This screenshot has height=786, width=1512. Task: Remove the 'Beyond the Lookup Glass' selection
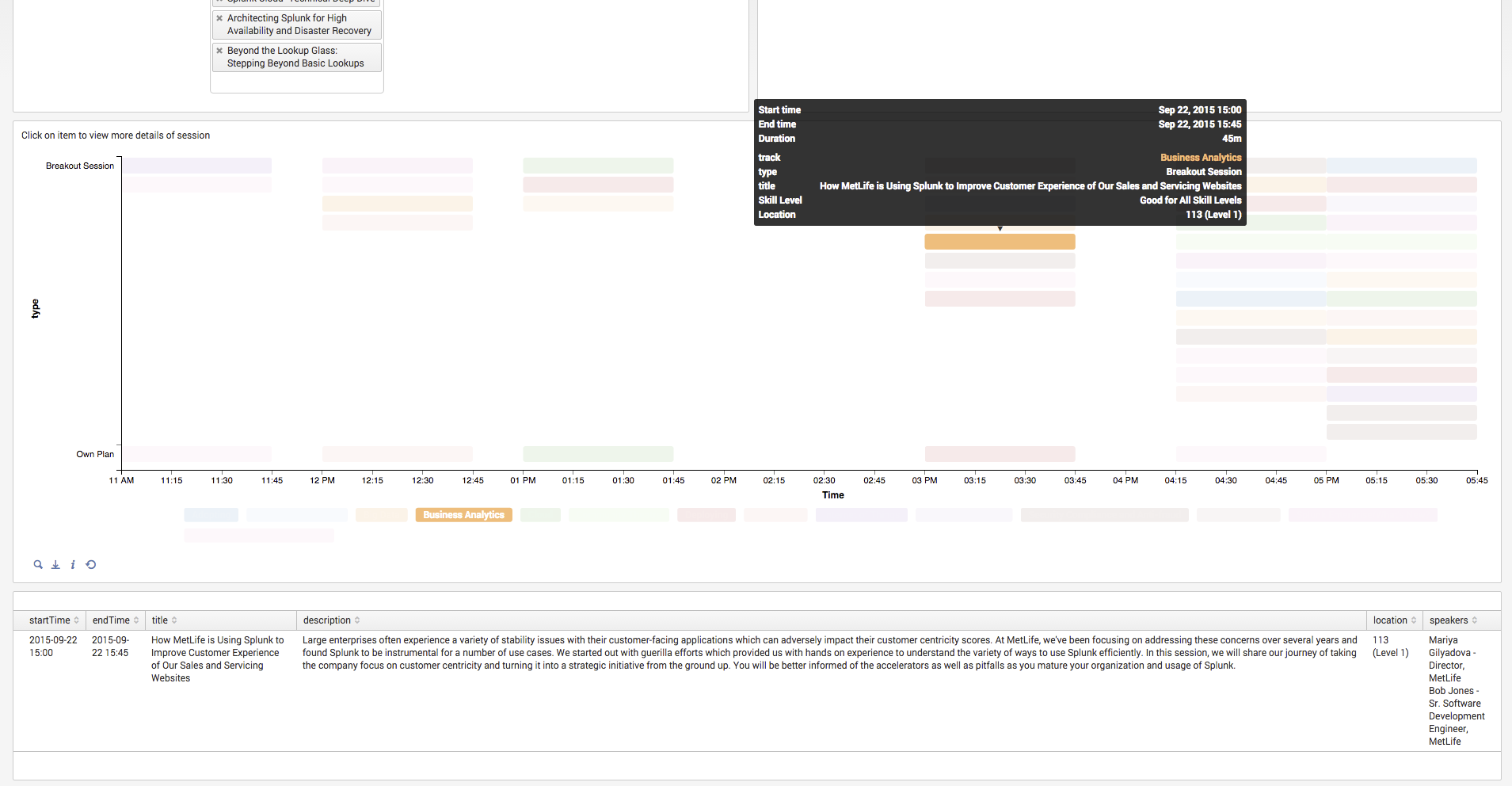[x=219, y=51]
